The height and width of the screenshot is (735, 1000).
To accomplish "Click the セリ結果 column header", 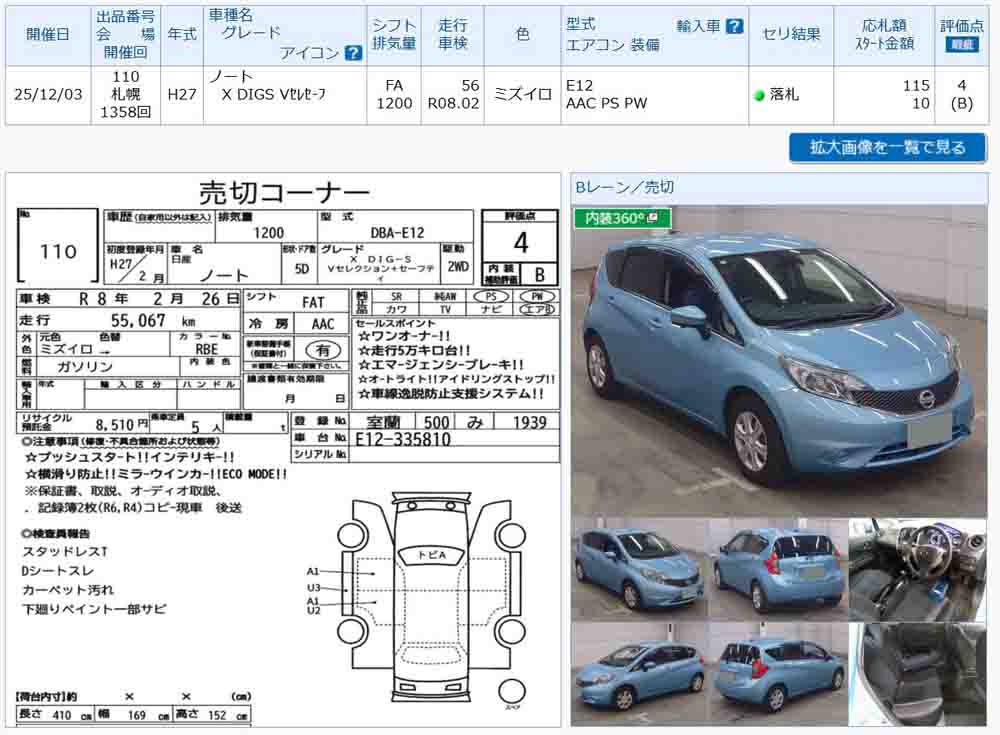I will coord(791,35).
